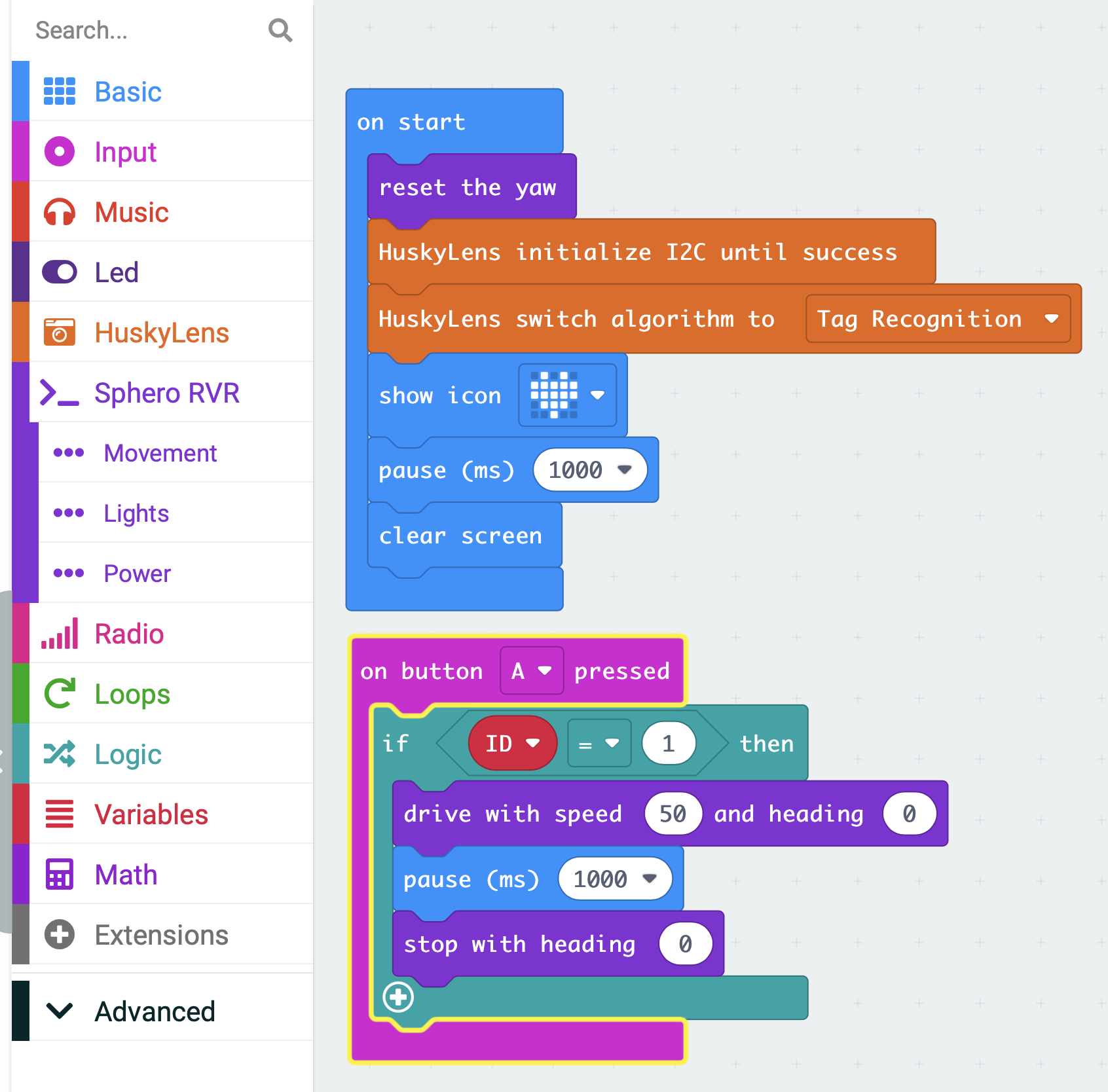The height and width of the screenshot is (1092, 1108).
Task: Click the Extensions plus icon
Action: click(x=60, y=934)
